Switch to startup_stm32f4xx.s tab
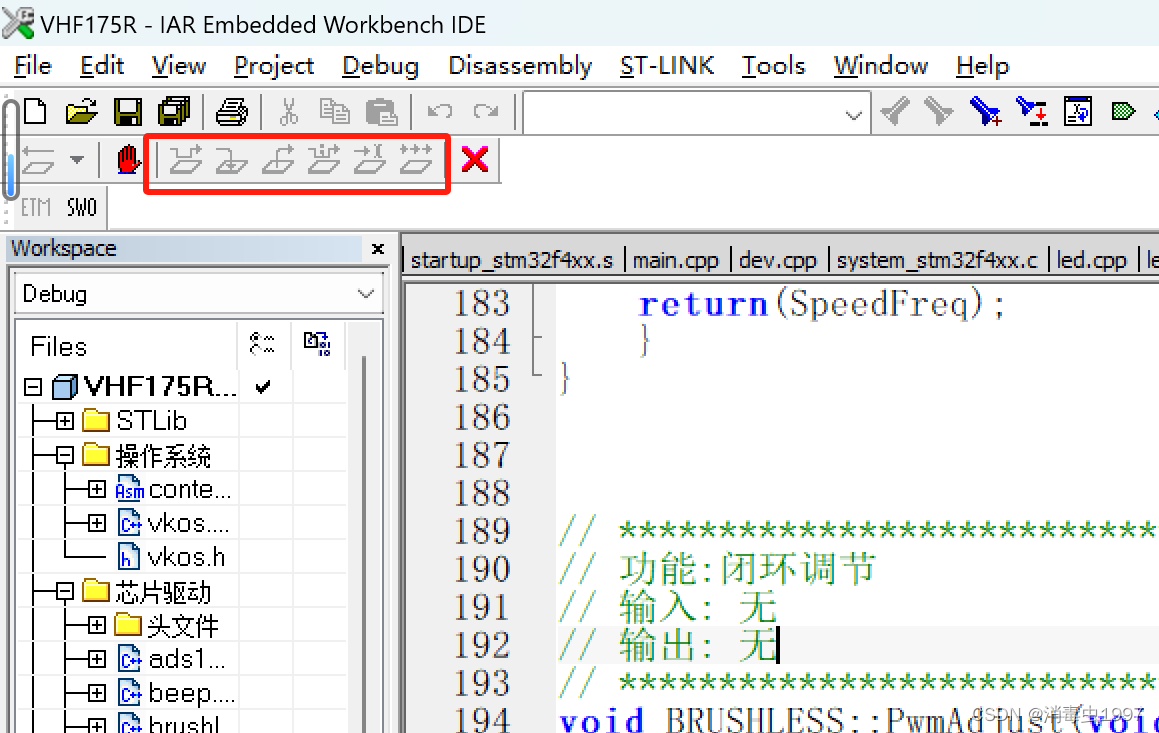The height and width of the screenshot is (733, 1159). pos(511,260)
